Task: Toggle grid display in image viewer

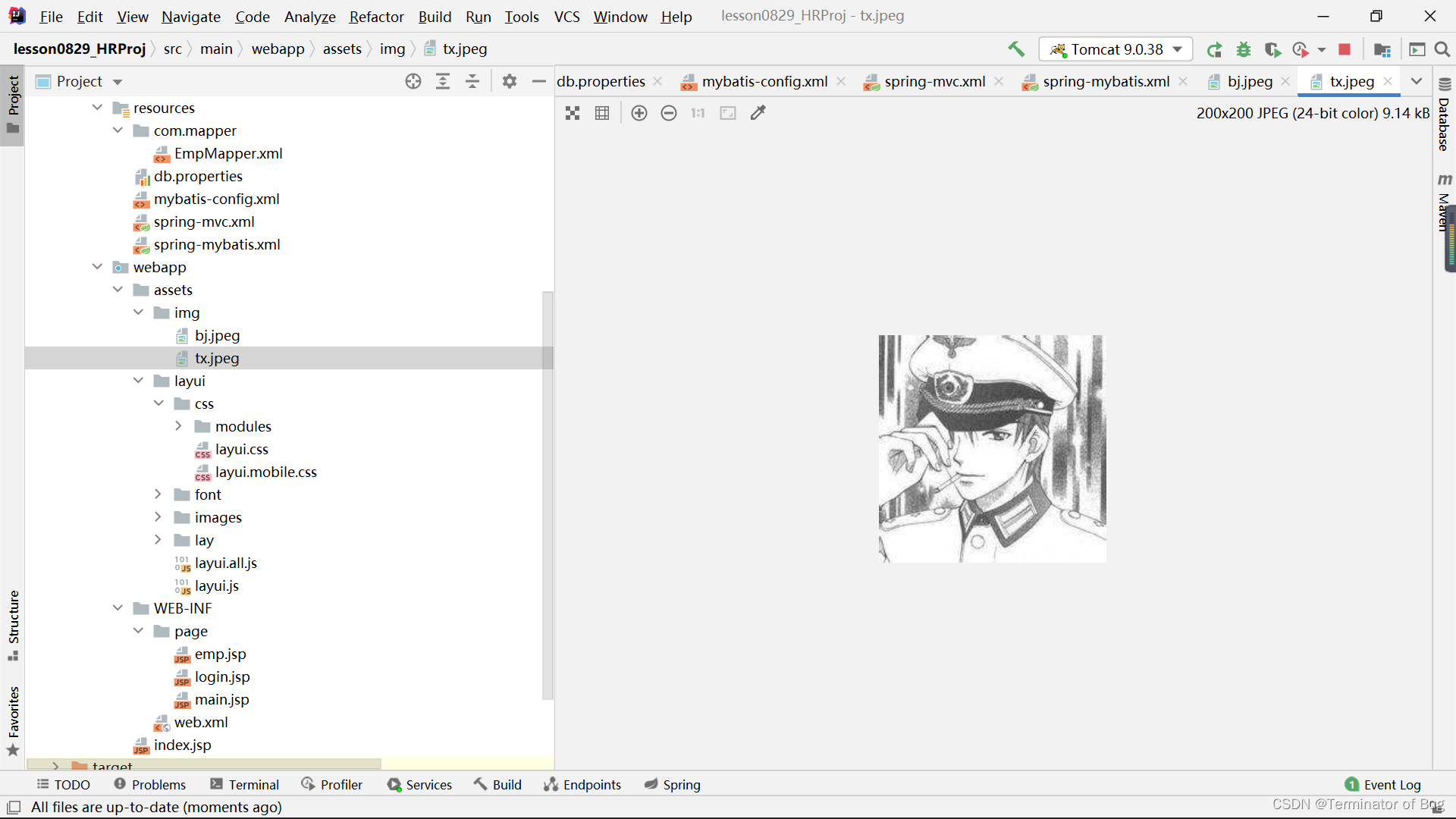Action: [602, 113]
